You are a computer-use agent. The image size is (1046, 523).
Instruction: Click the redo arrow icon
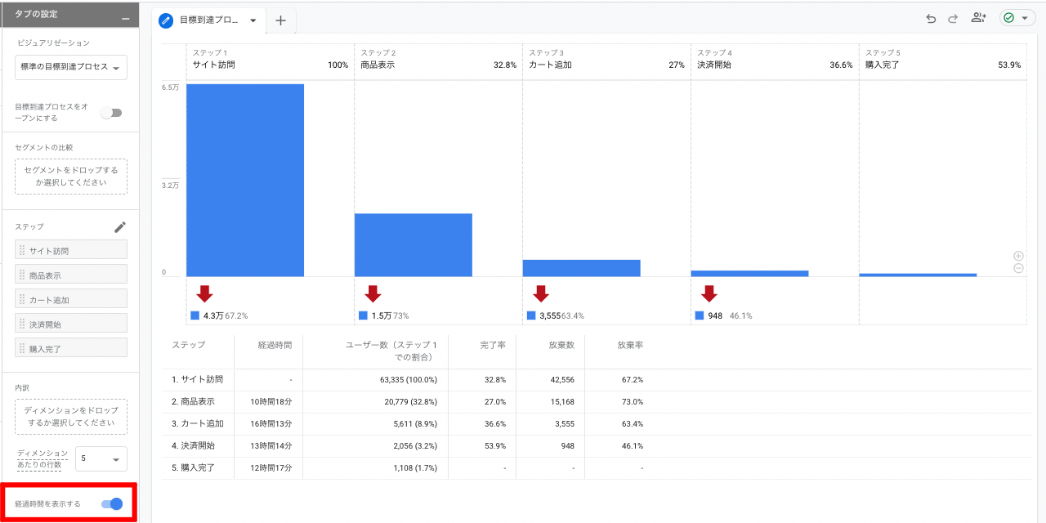953,19
